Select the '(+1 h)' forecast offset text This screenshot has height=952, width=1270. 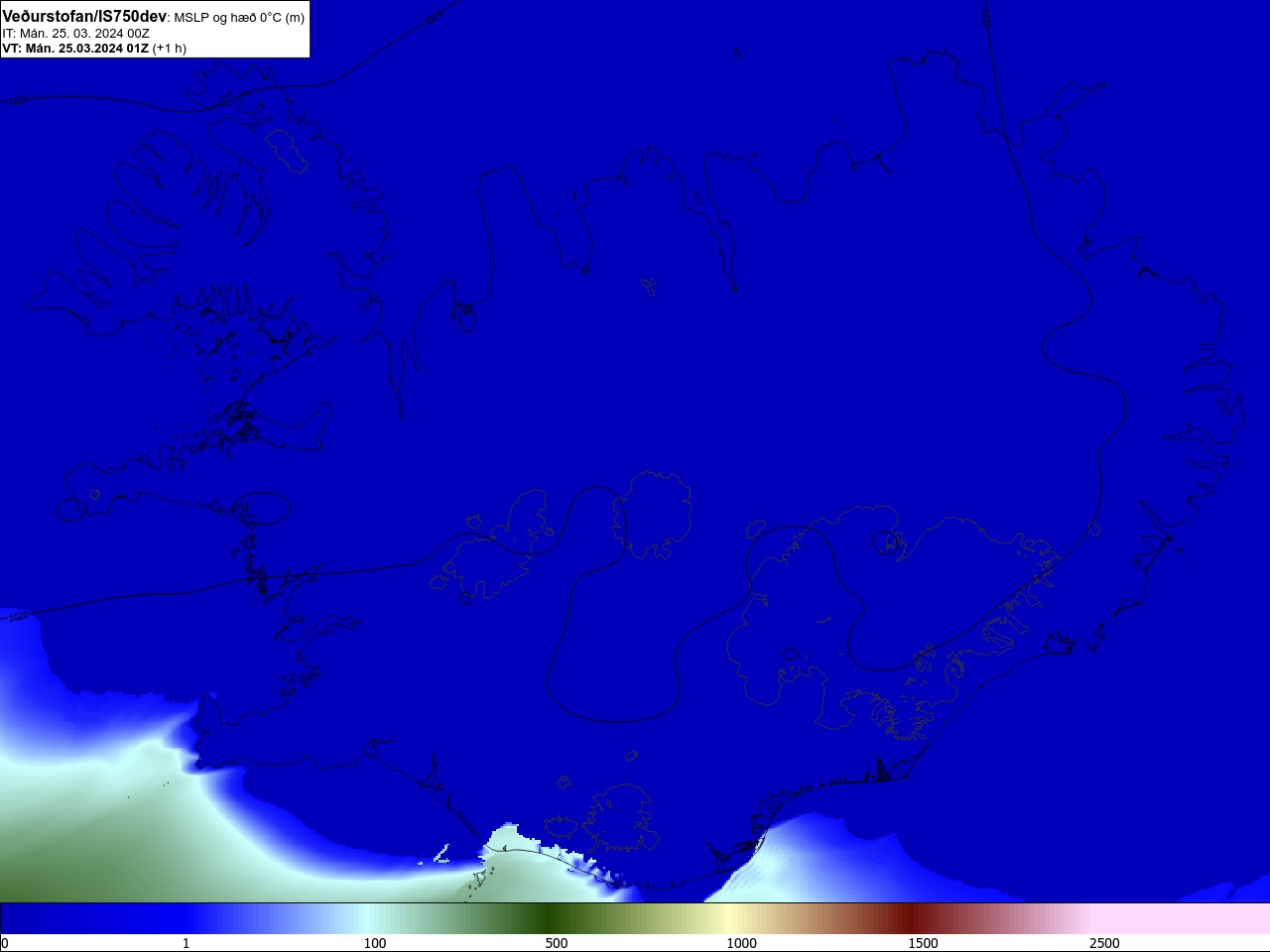click(170, 48)
